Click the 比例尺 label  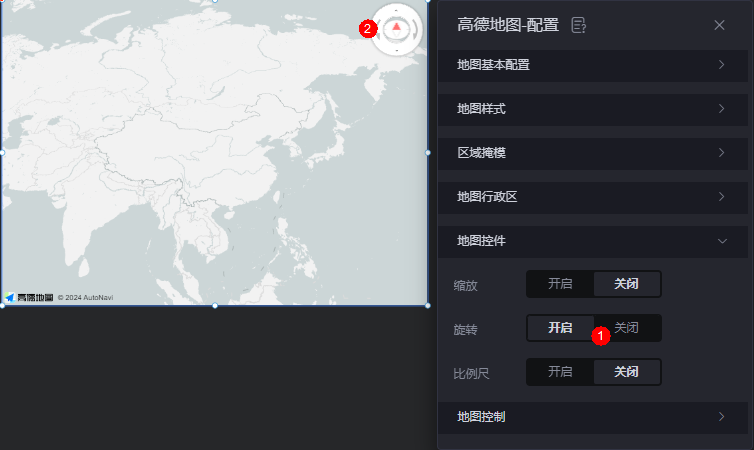(471, 374)
